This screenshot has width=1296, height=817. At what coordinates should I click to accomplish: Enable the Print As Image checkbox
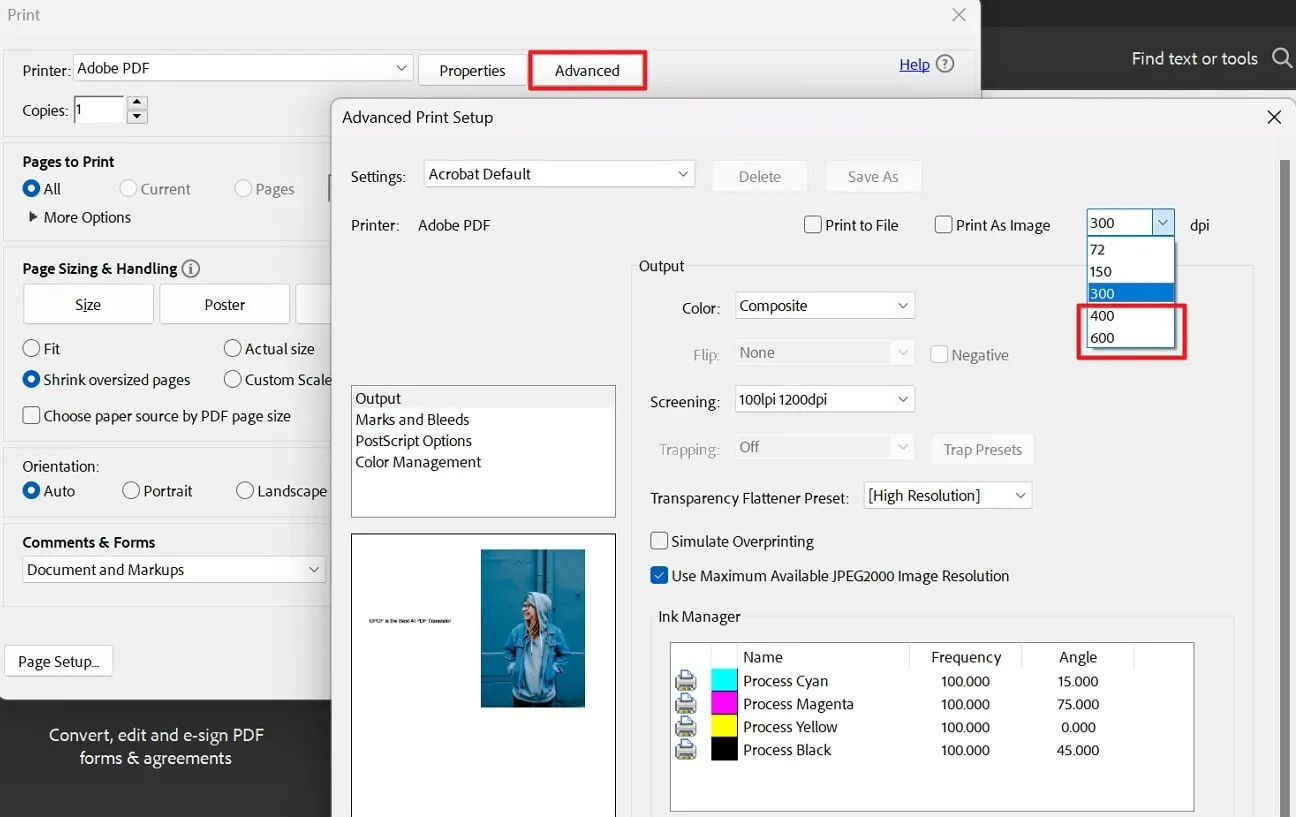pyautogui.click(x=943, y=224)
